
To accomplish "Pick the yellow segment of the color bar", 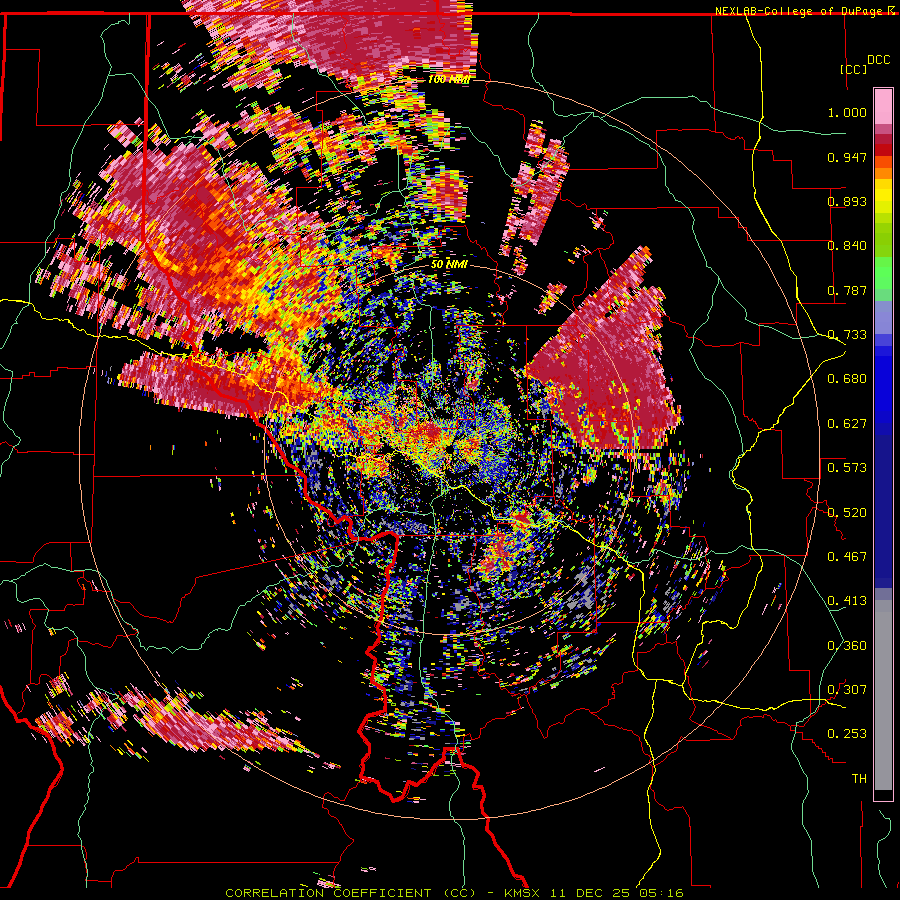I will coord(883,196).
